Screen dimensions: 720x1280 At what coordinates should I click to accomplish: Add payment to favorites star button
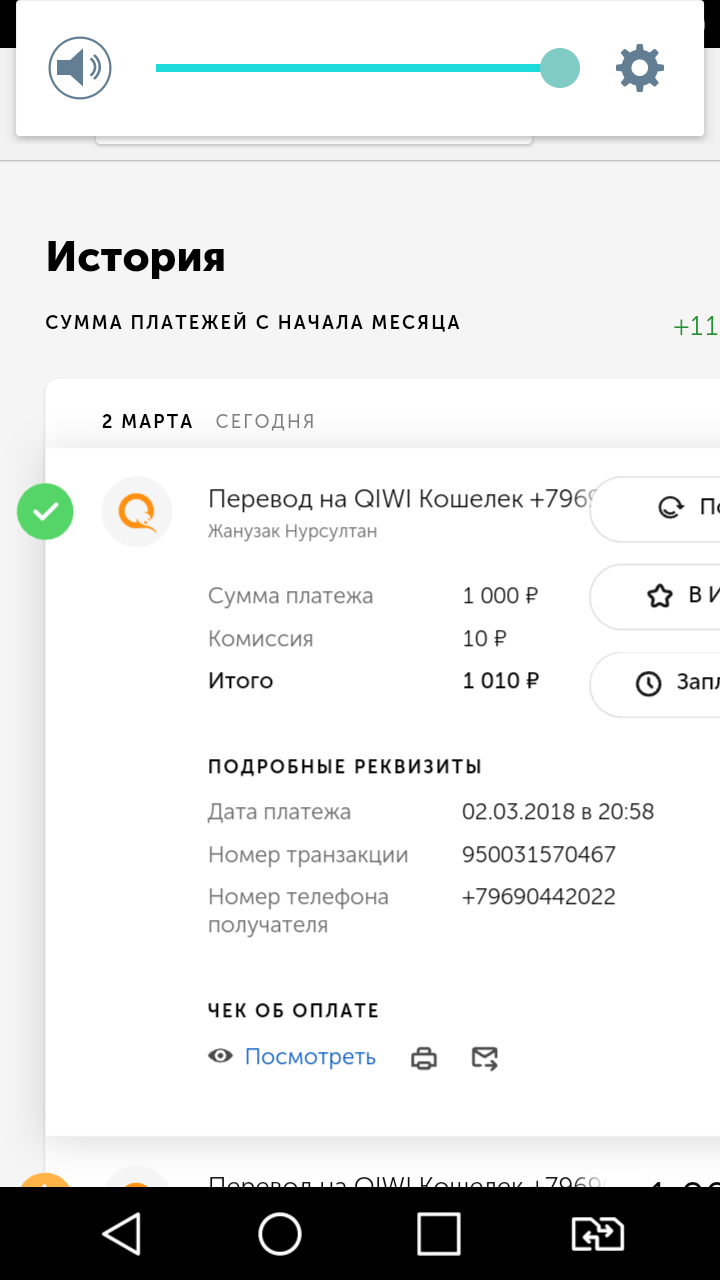655,597
